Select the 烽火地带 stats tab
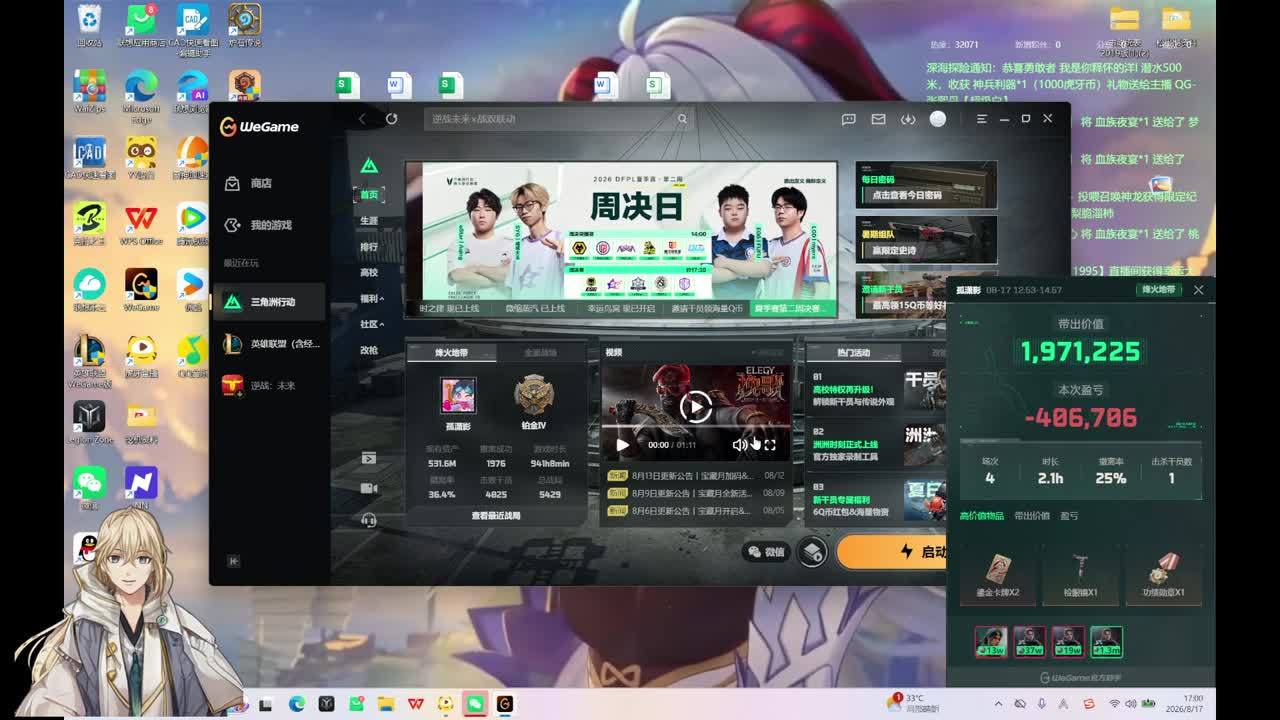 (451, 353)
